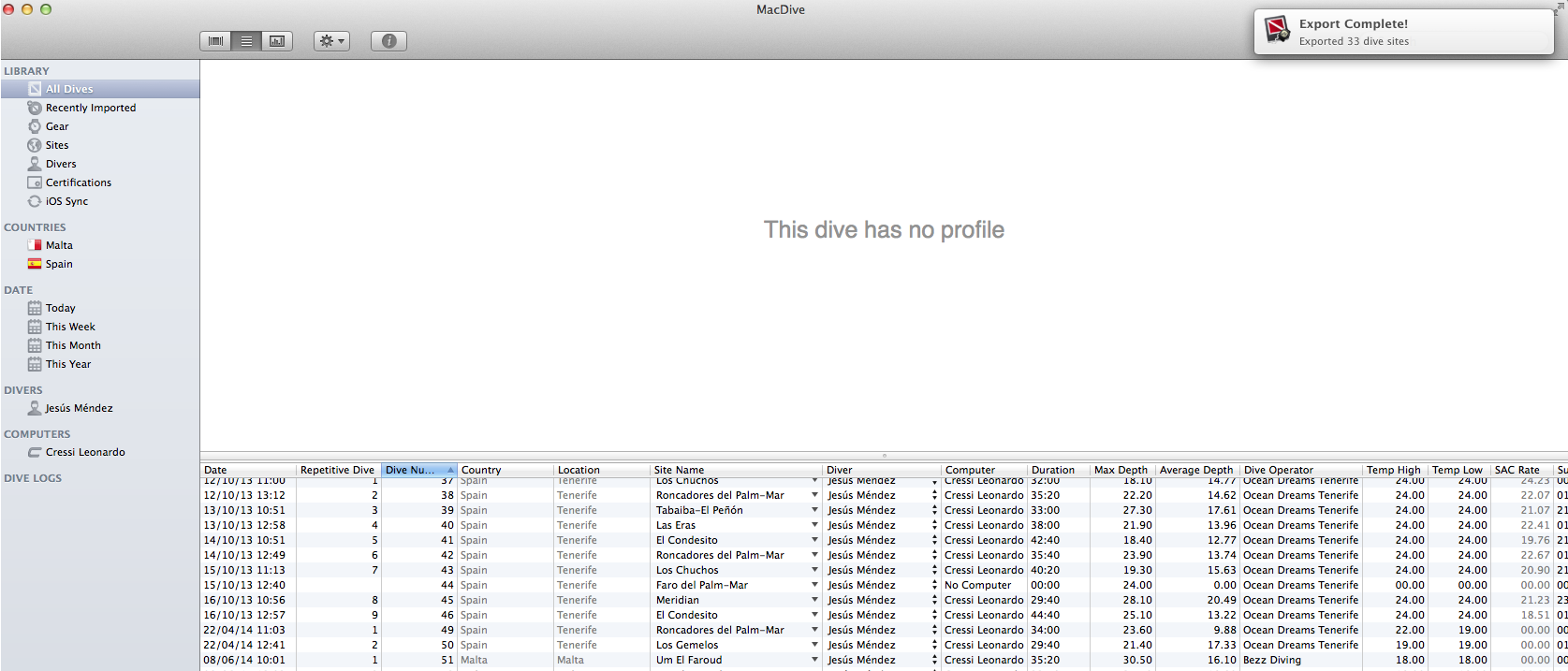Image resolution: width=1568 pixels, height=671 pixels.
Task: Expand site dropdown for Um El Faroud
Action: tap(814, 660)
